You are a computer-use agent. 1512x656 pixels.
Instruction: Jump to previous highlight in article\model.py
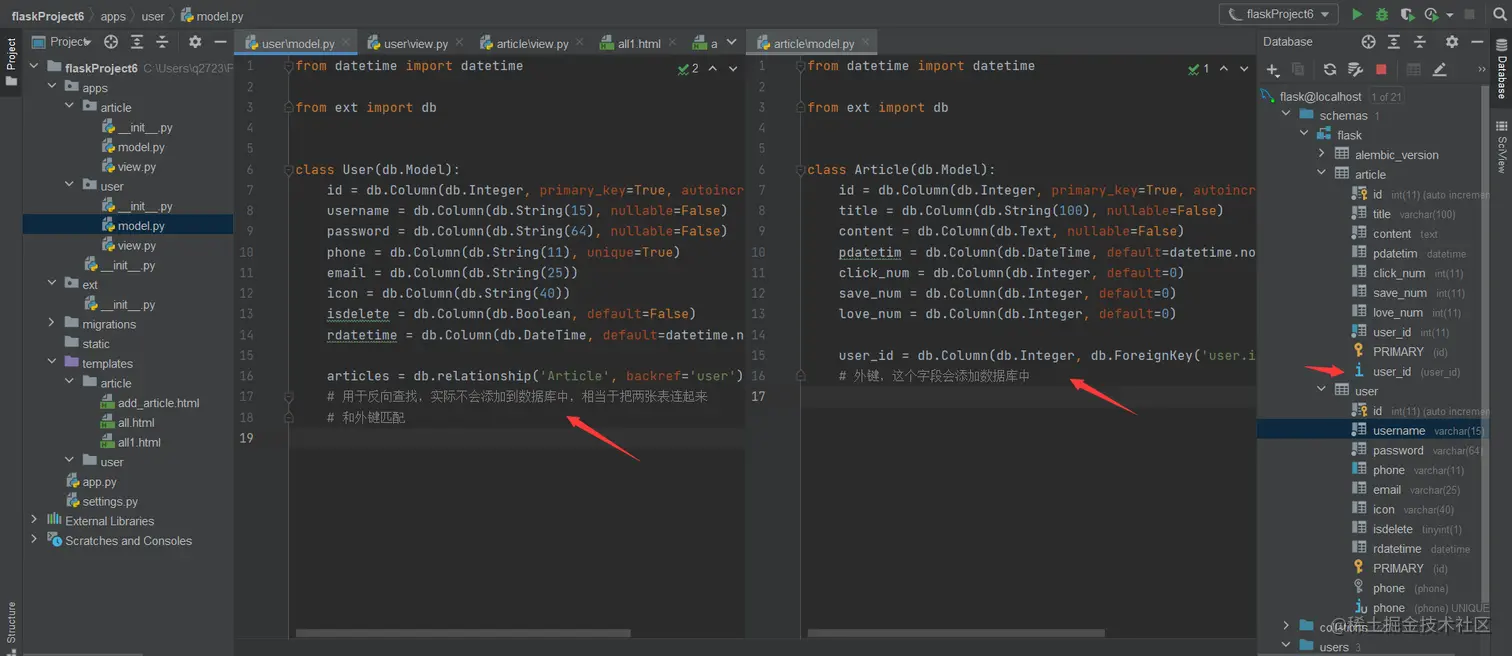point(1223,69)
